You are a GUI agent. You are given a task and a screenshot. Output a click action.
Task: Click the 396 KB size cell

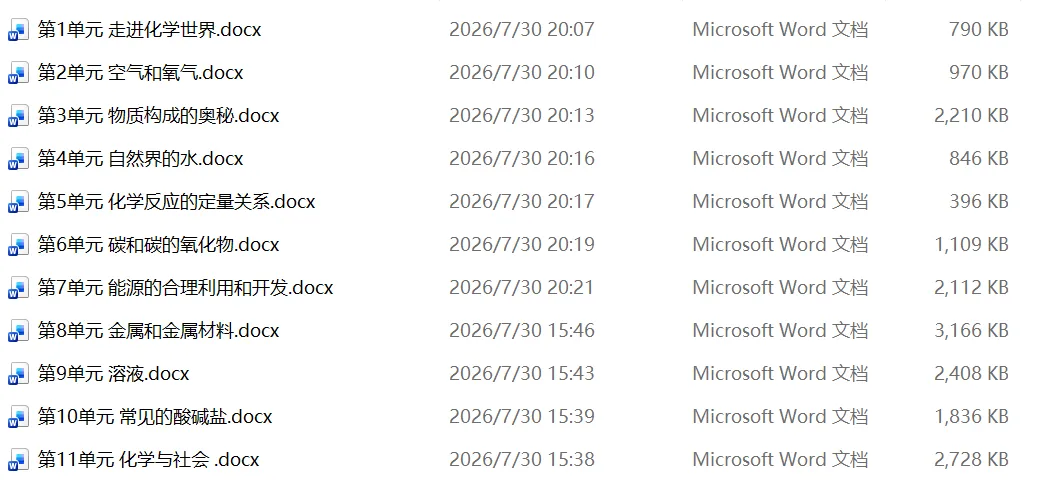(x=979, y=202)
